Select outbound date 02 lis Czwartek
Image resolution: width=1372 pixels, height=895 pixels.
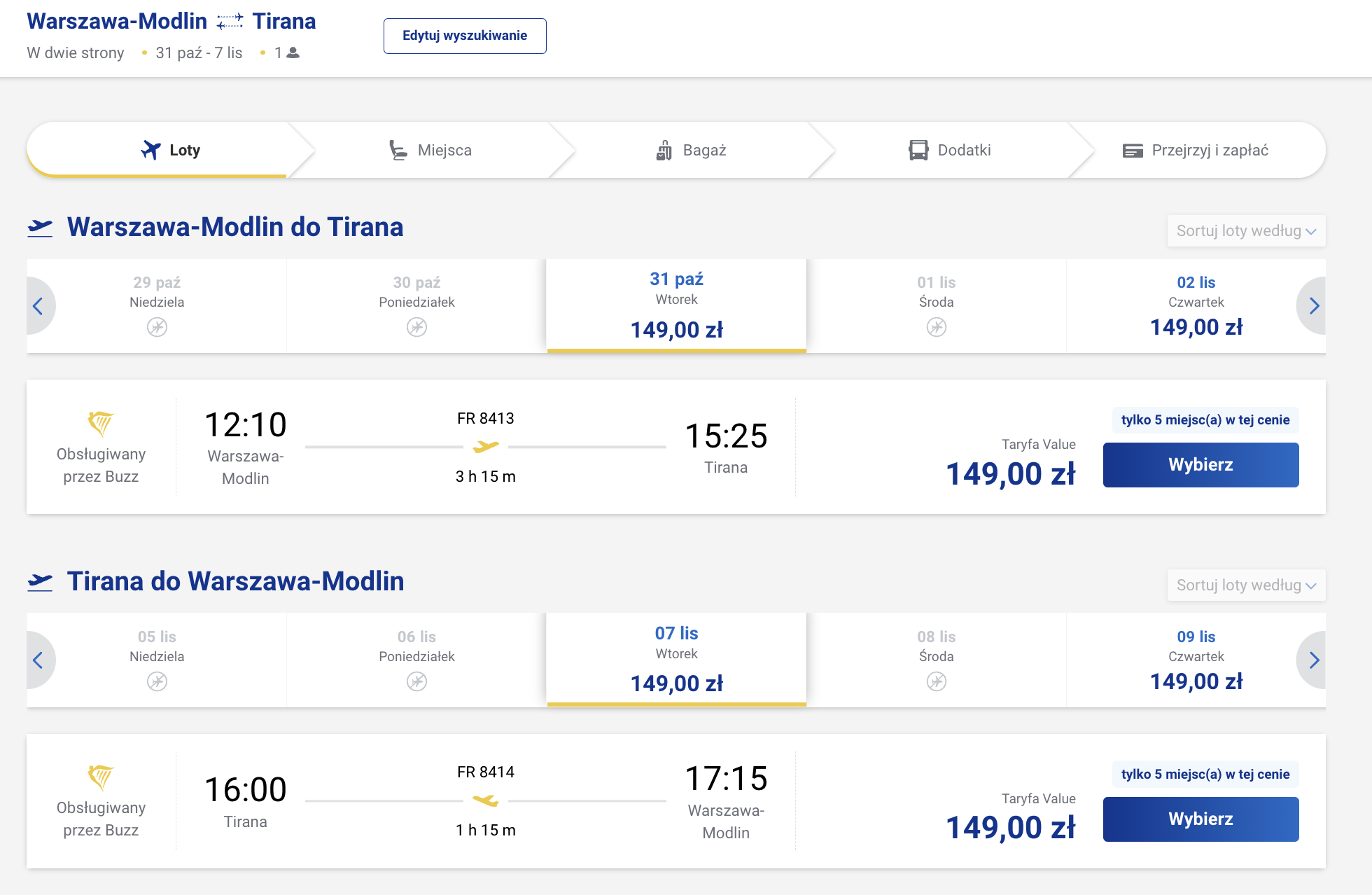pyautogui.click(x=1196, y=306)
